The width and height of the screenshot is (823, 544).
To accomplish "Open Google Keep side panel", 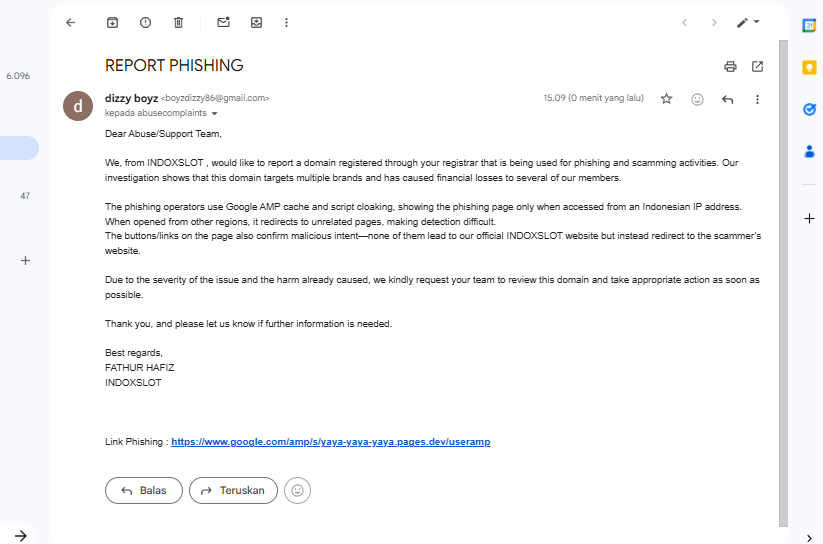I will tap(809, 67).
